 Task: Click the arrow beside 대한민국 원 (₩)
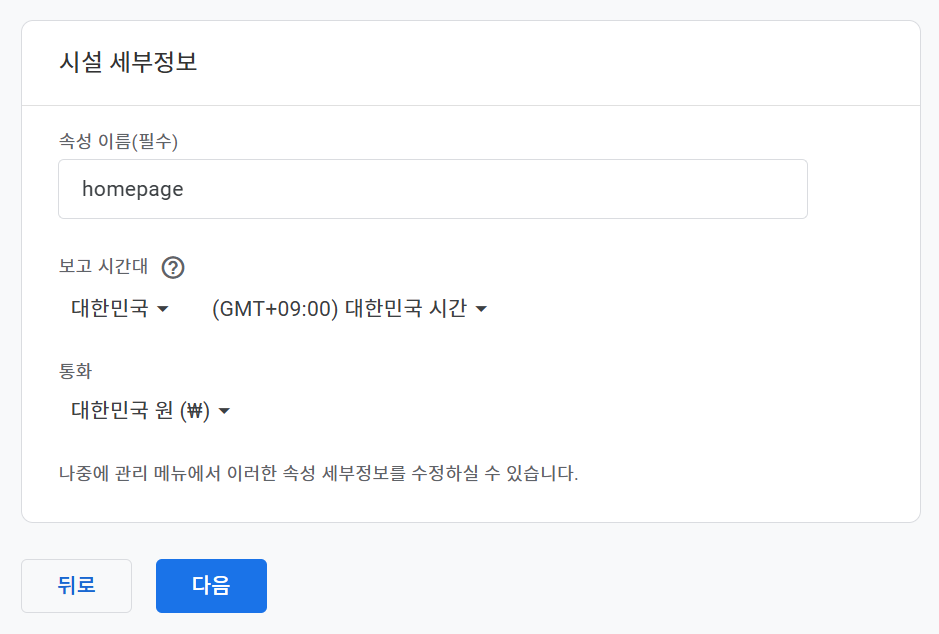pos(224,411)
